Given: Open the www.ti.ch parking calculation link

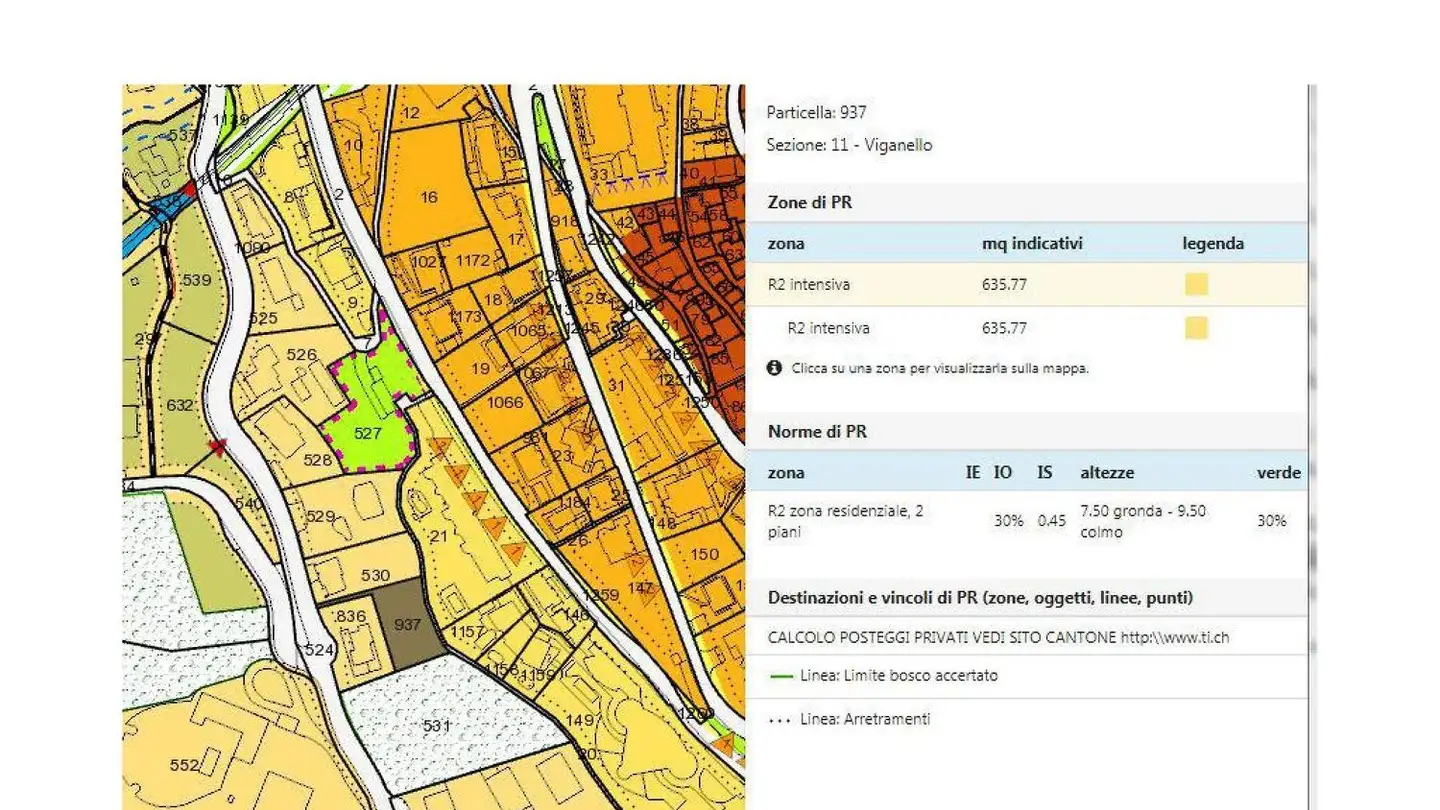Looking at the screenshot, I should (x=1174, y=637).
